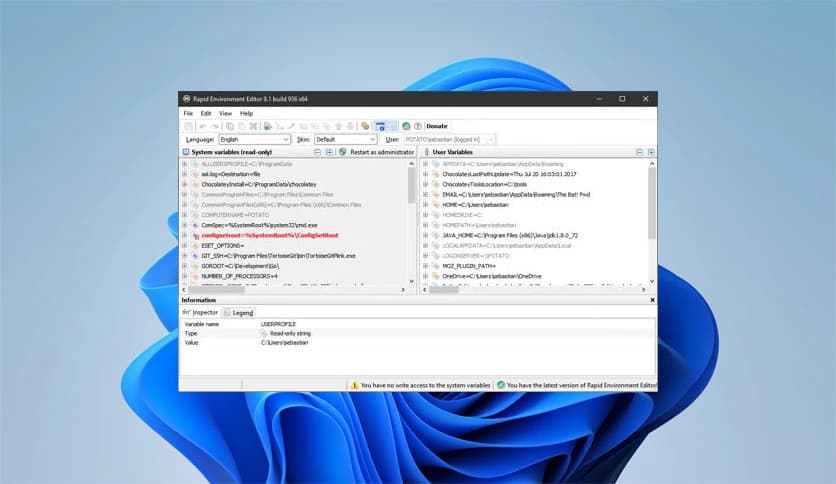Select the ChocolateyLastPathUpdate variable row
The height and width of the screenshot is (484, 836).
(509, 174)
